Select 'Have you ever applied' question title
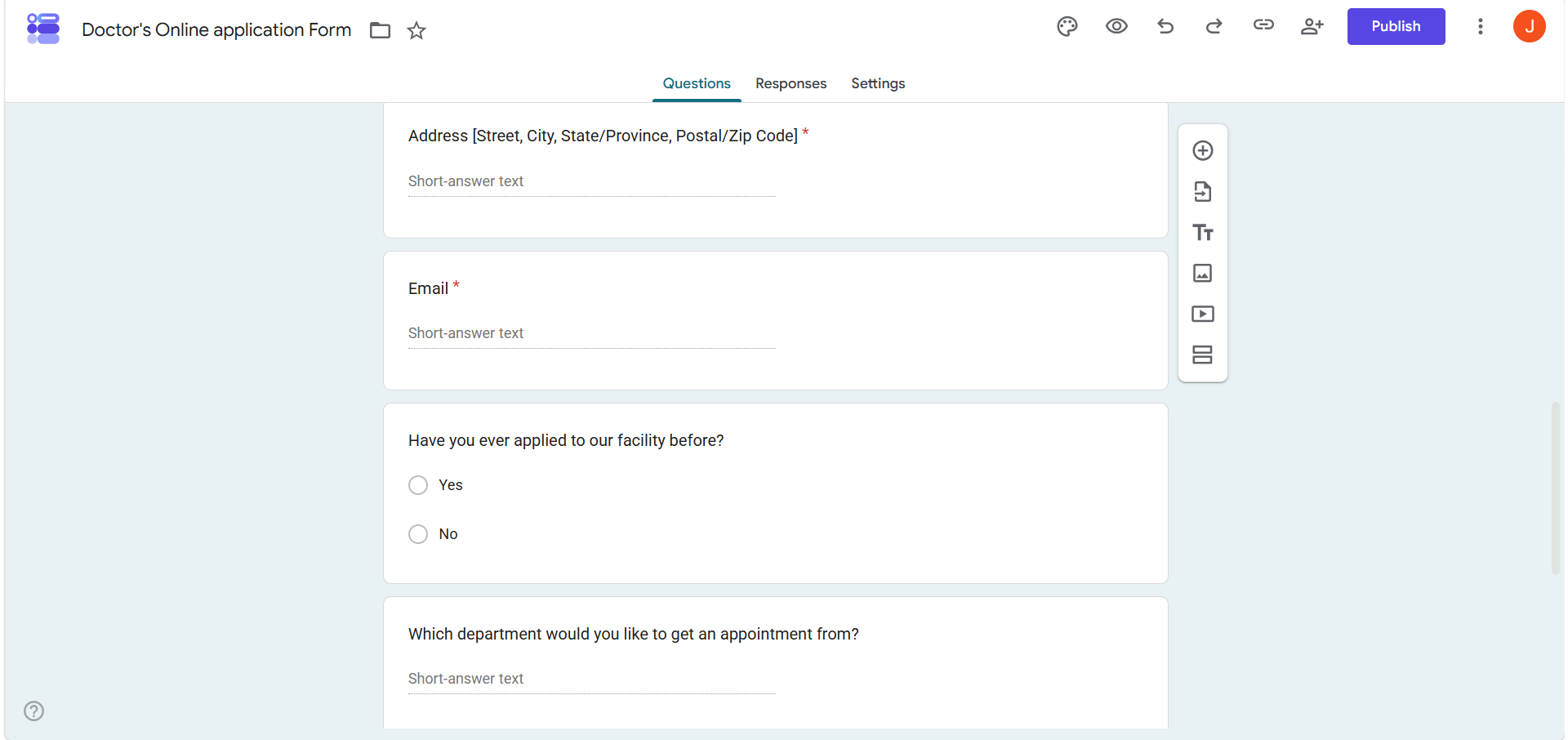Screen dimensions: 1568x740 tap(566, 440)
